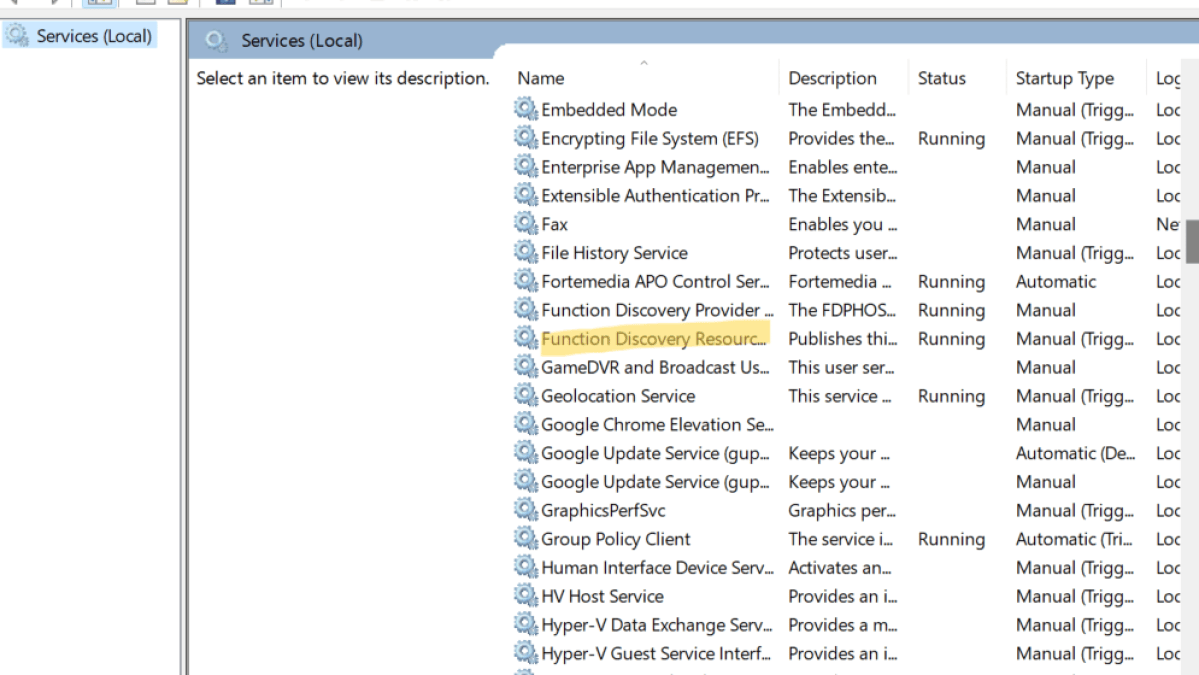Screen dimensions: 1199x675
Task: Select "GraphicsPerfSvc" service name
Action: pos(603,510)
